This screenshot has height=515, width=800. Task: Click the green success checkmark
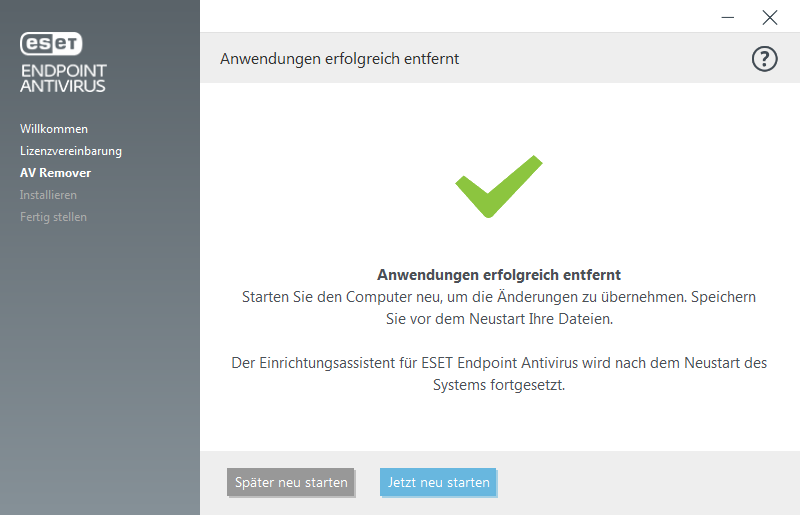coord(499,187)
